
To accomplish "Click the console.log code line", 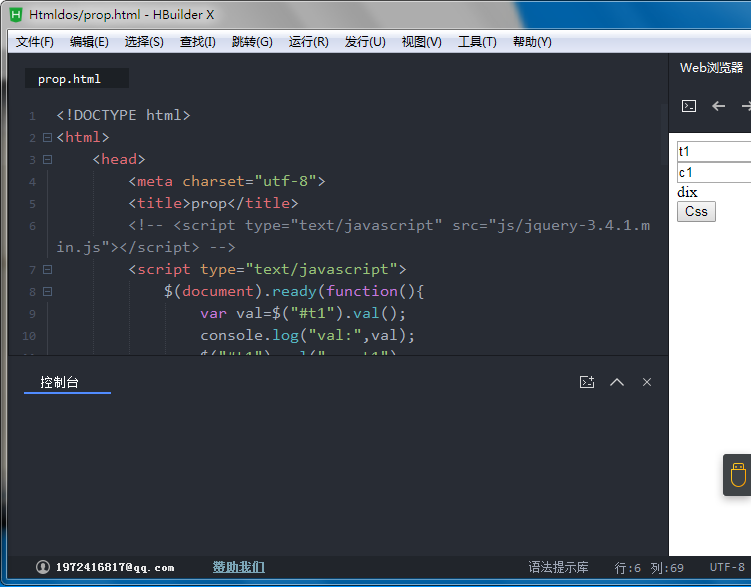I will point(307,336).
